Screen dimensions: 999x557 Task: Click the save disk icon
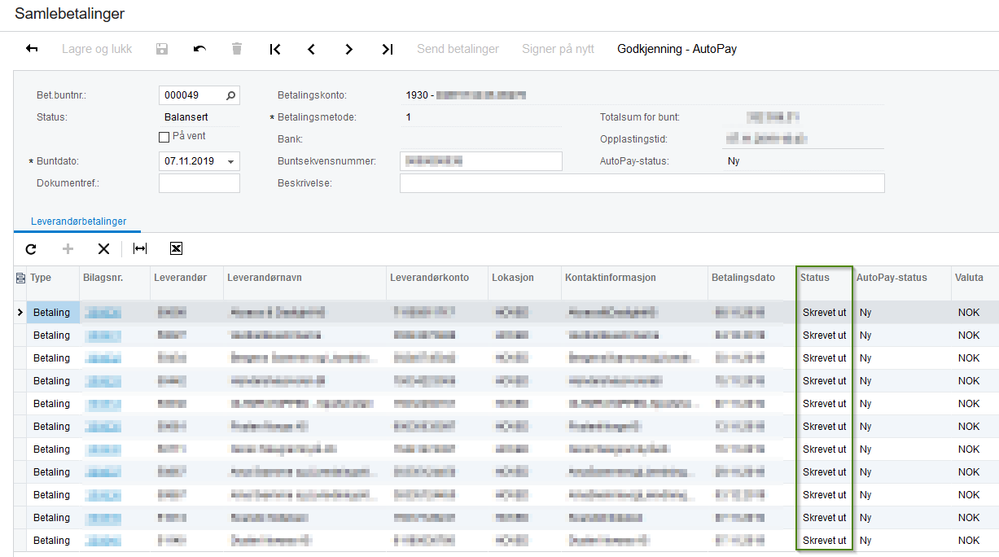162,49
